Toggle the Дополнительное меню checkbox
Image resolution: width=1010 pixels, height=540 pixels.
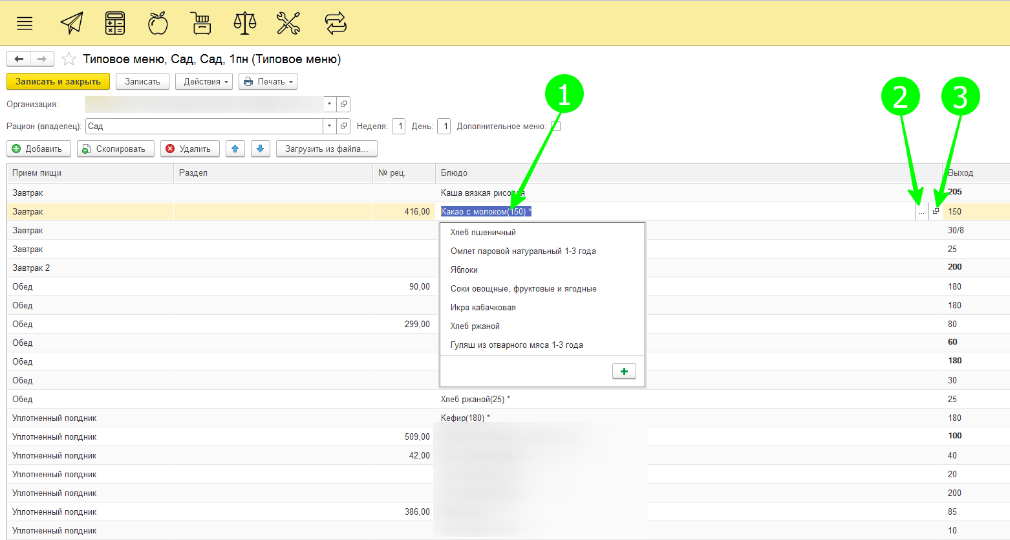pyautogui.click(x=555, y=126)
